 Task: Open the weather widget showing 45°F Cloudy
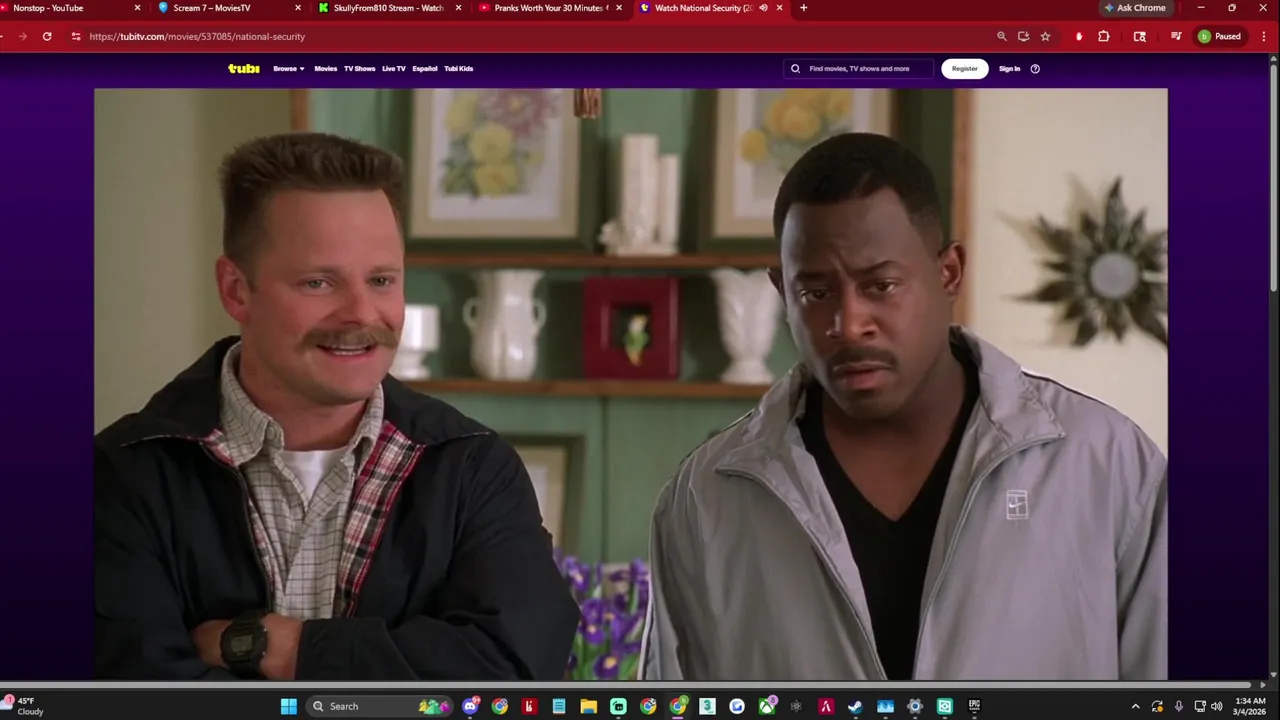24,706
